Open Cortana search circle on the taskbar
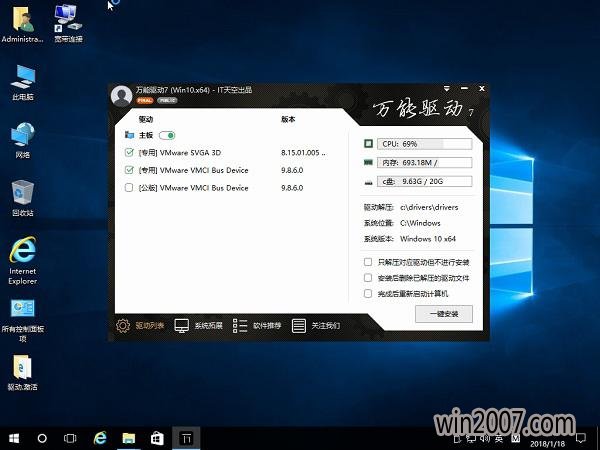Screen dimensions: 600x450 [x=42, y=438]
